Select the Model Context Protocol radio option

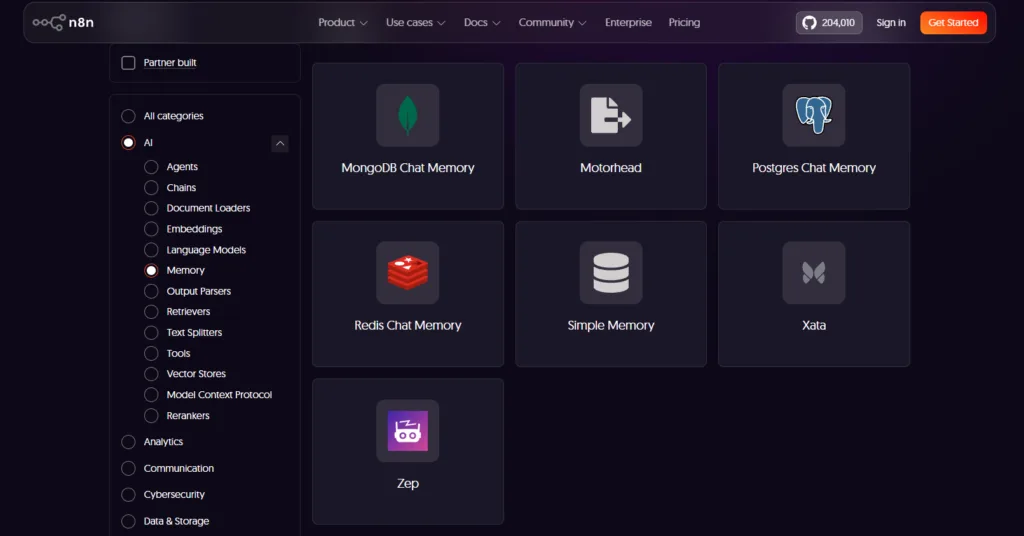[x=151, y=395]
